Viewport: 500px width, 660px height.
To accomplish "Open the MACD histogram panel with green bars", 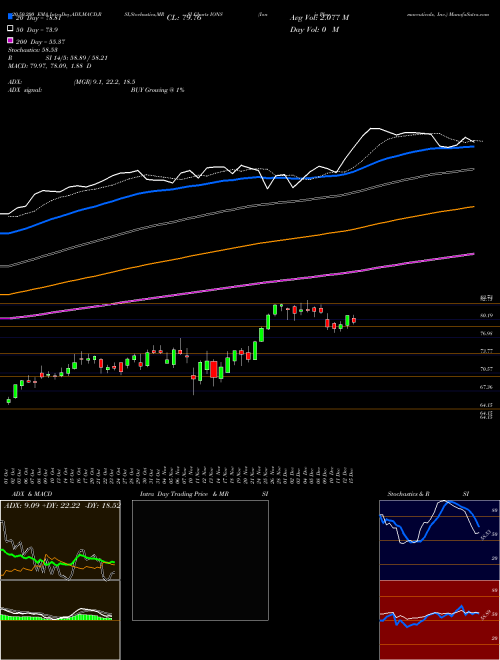I will pyautogui.click(x=60, y=620).
